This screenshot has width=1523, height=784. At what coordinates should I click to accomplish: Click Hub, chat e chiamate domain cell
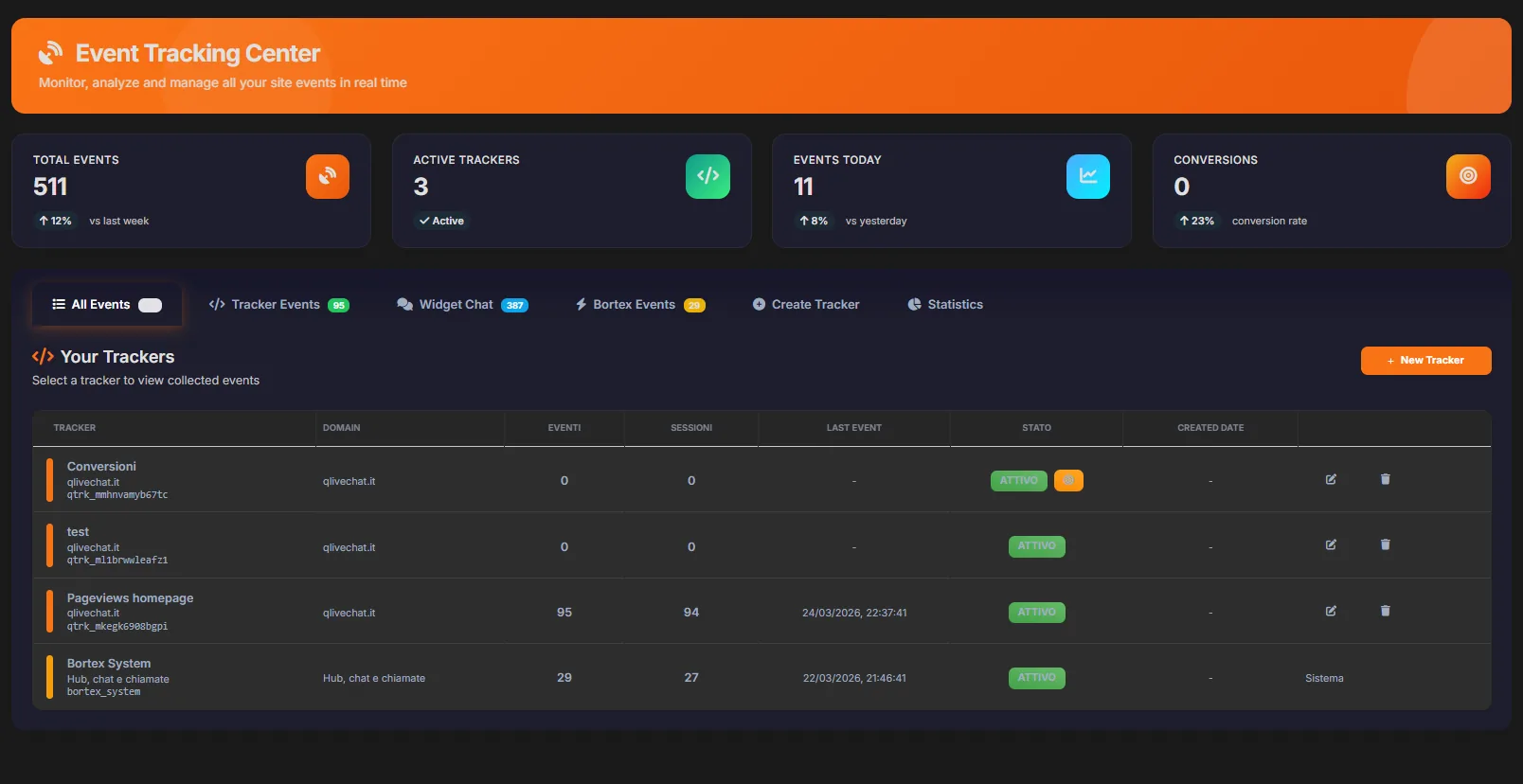click(x=374, y=678)
